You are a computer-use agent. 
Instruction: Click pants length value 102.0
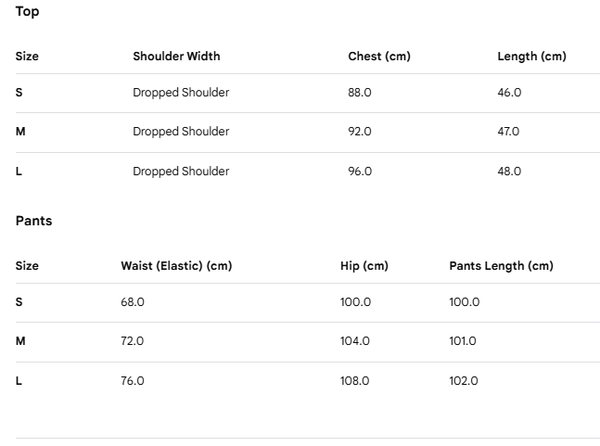coord(464,381)
